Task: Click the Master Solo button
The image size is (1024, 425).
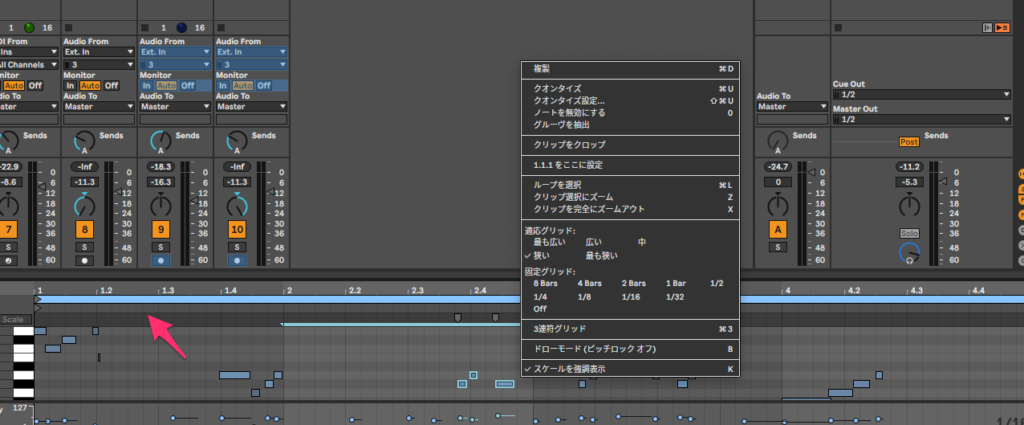Action: pos(908,232)
